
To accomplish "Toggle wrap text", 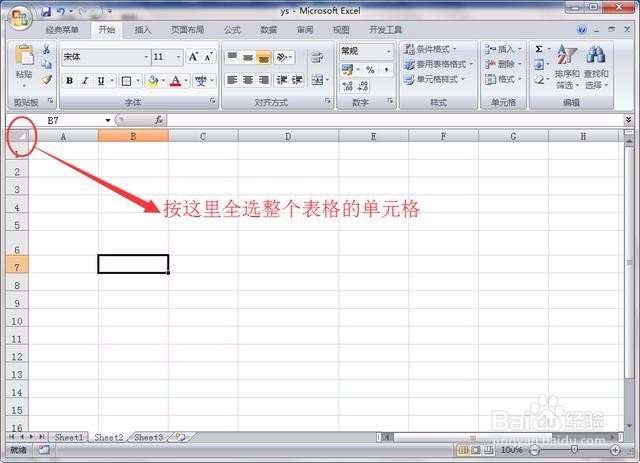I will [317, 58].
